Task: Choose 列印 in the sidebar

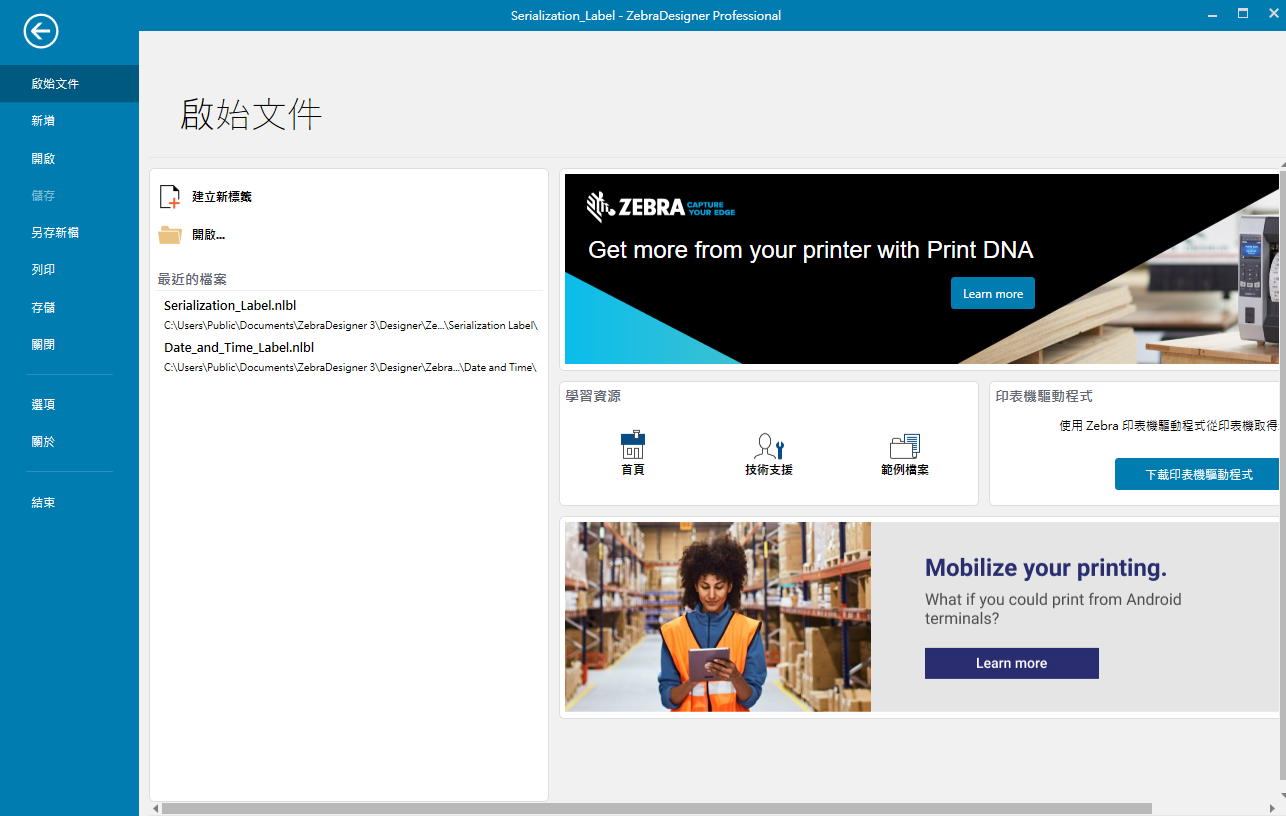Action: [69, 270]
